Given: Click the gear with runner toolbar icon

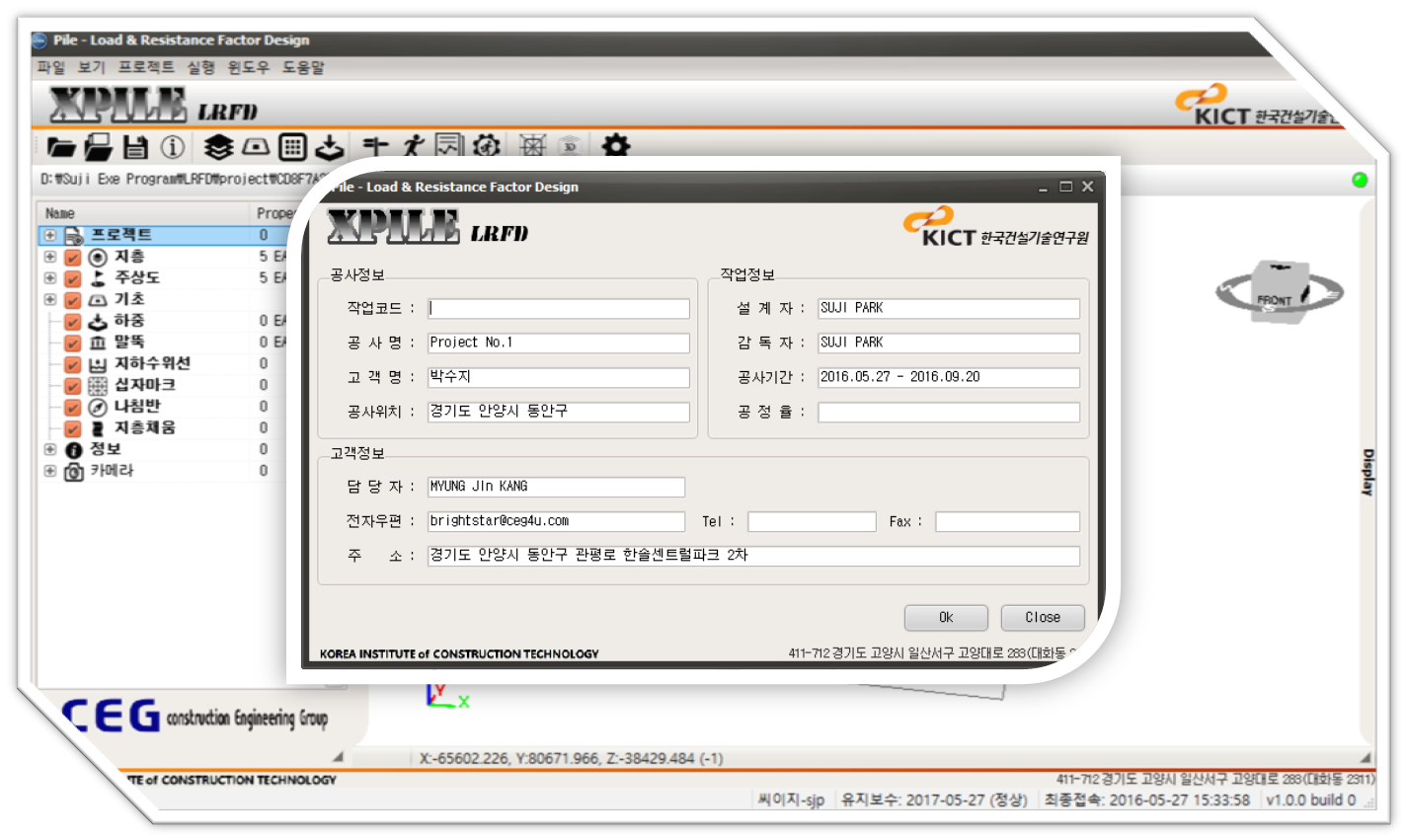Looking at the screenshot, I should (486, 146).
